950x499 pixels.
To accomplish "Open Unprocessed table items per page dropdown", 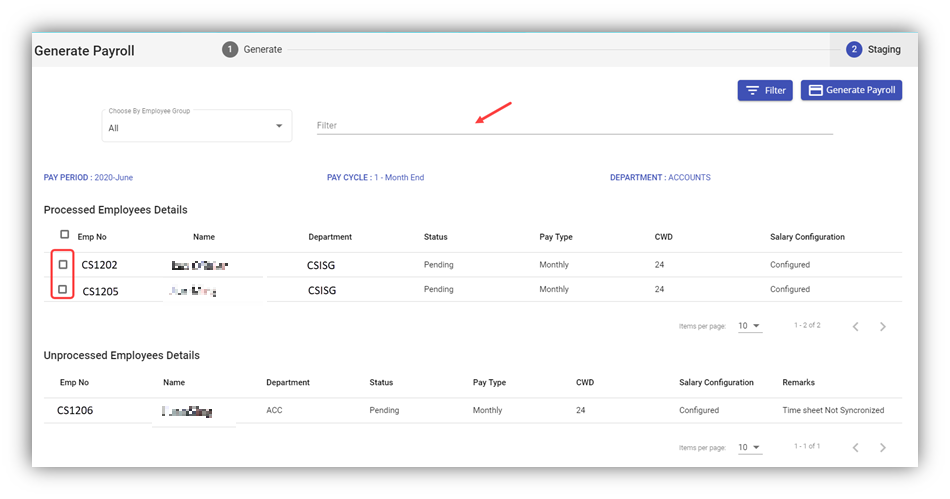I will [749, 447].
